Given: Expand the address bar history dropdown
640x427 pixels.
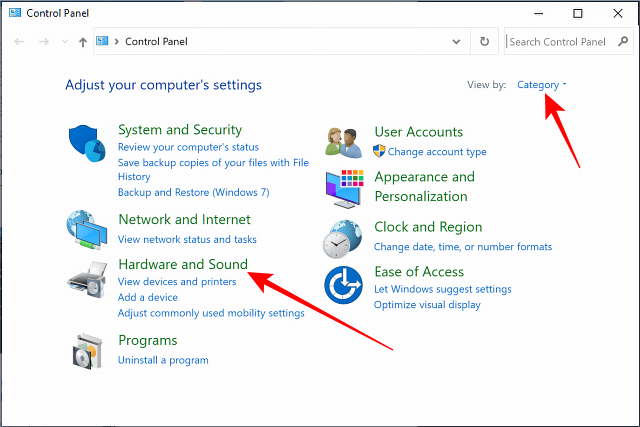Looking at the screenshot, I should [456, 41].
